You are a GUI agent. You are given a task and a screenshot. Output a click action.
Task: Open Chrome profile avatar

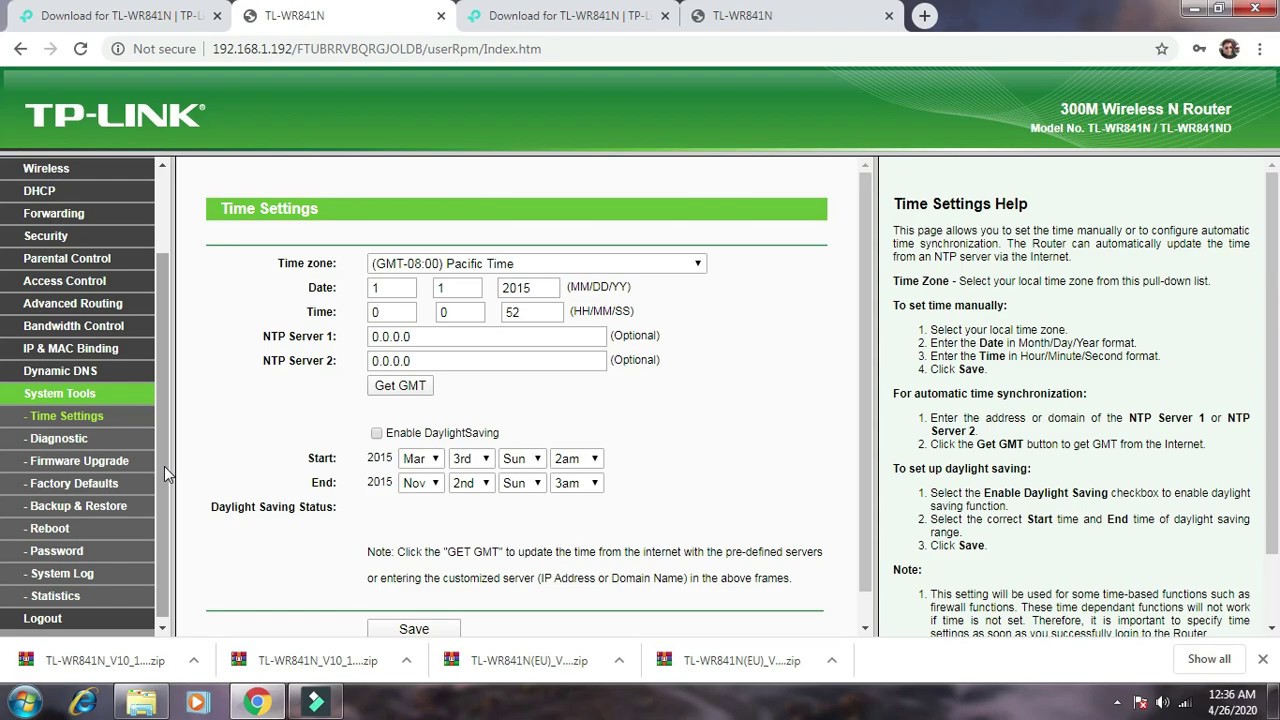click(x=1230, y=48)
